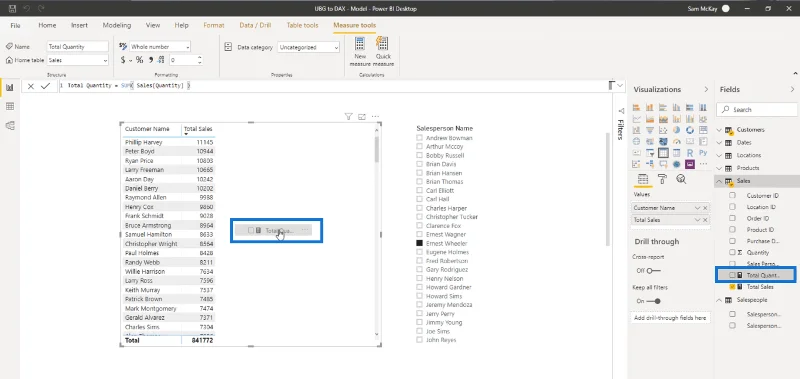
Task: Tick the Quantity field checkbox
Action: 733,252
